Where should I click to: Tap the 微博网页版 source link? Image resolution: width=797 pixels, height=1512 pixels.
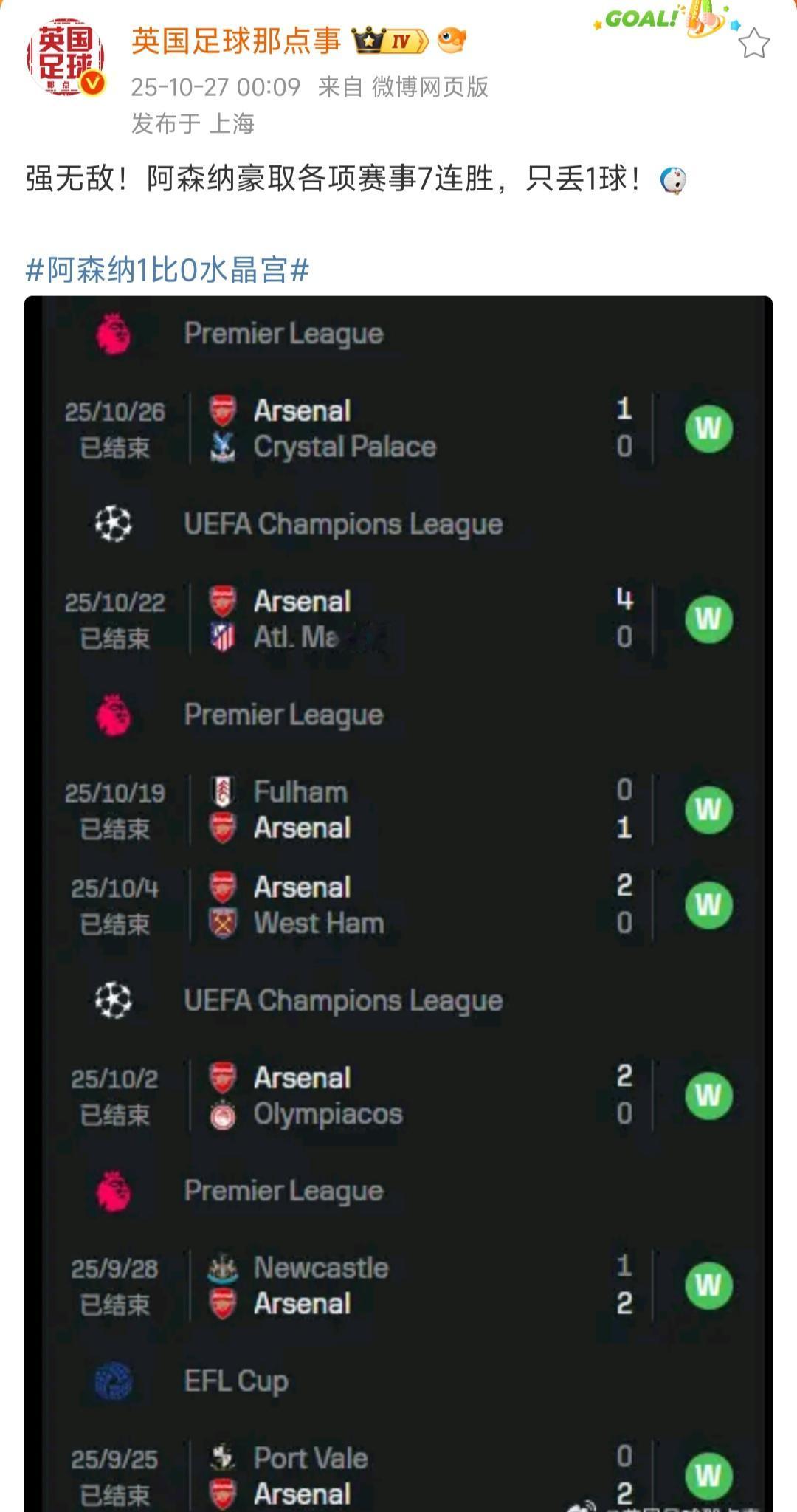coord(429,87)
